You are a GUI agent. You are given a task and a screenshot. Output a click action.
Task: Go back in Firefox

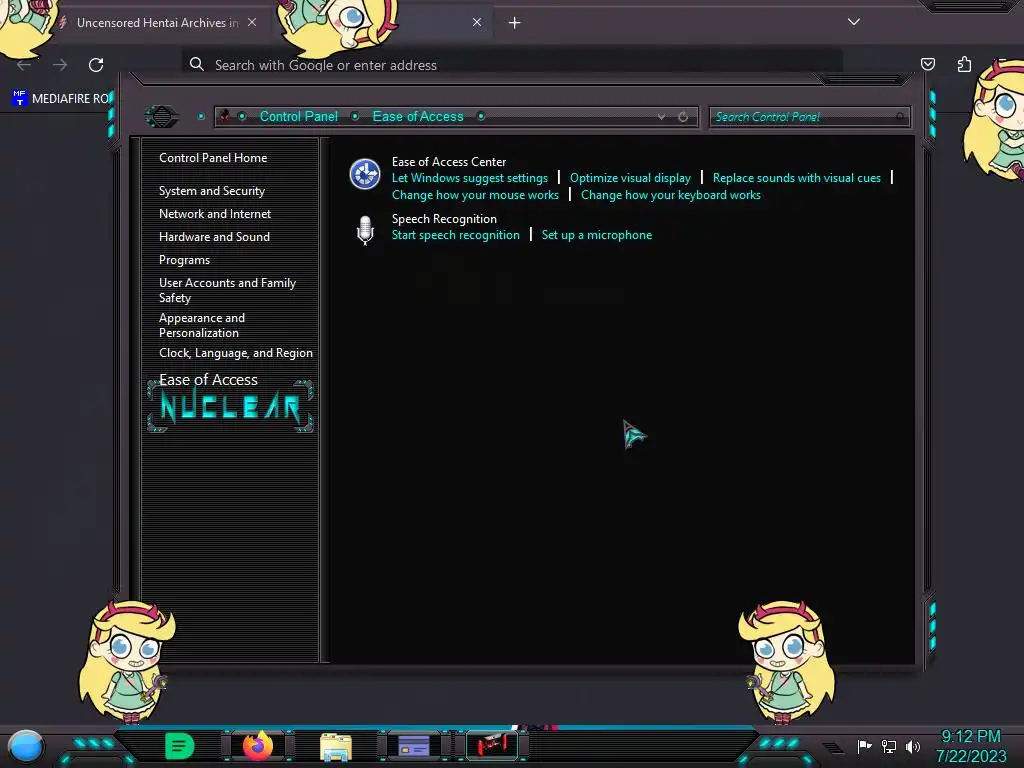click(x=24, y=65)
